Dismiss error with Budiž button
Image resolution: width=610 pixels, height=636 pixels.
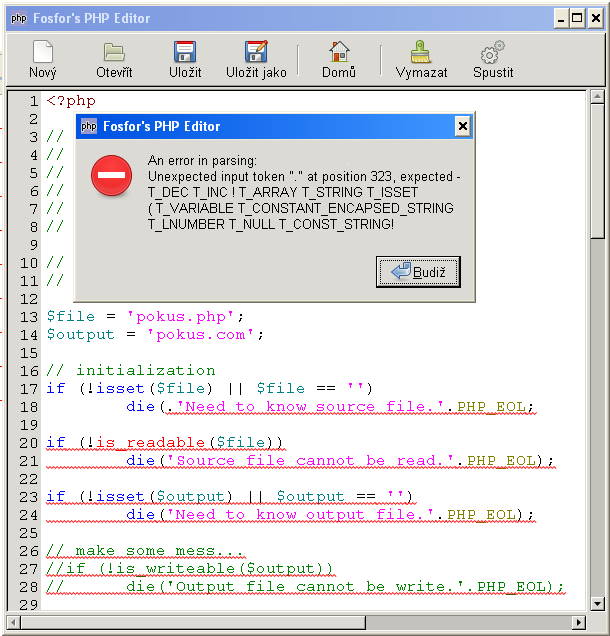point(418,272)
